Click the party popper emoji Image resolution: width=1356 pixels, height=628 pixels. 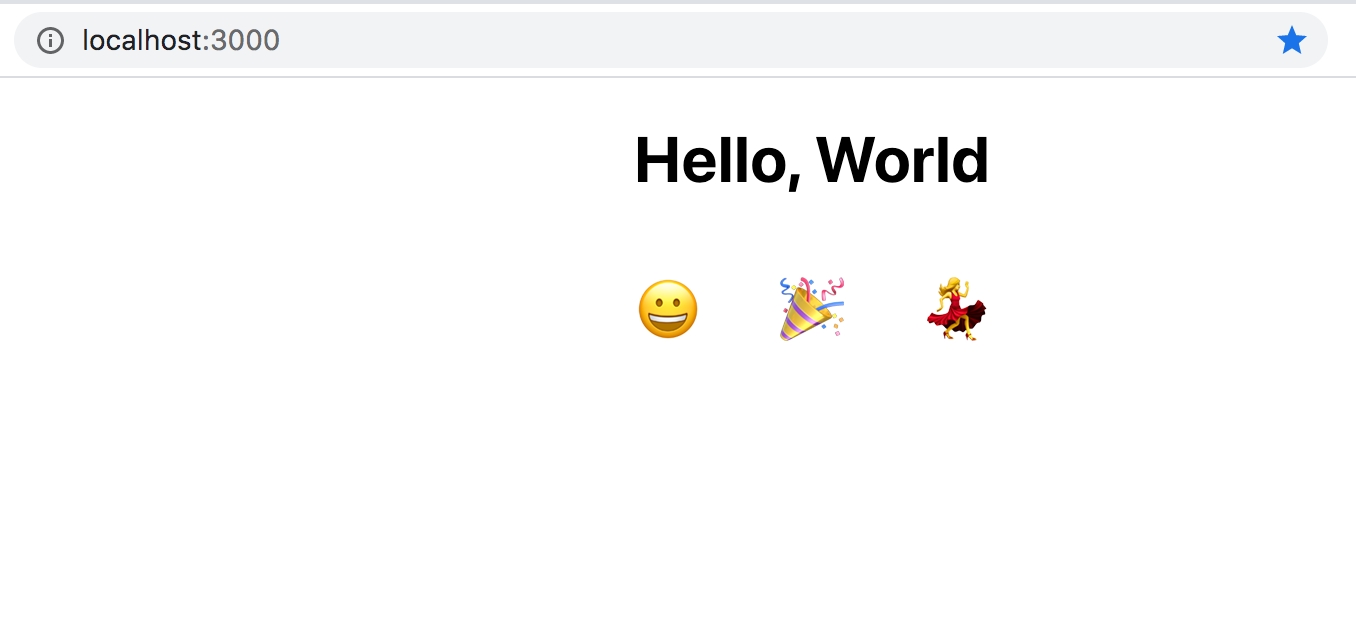(x=812, y=309)
